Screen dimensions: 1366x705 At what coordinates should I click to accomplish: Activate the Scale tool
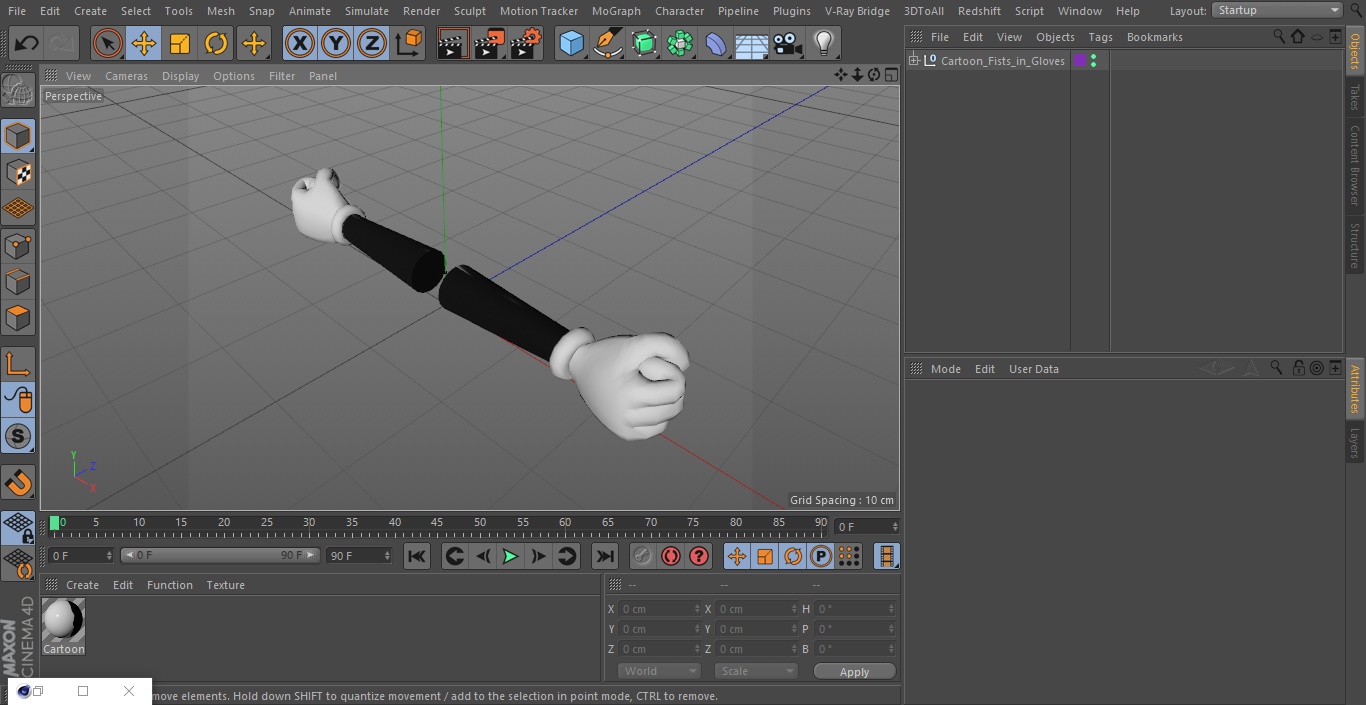point(180,44)
